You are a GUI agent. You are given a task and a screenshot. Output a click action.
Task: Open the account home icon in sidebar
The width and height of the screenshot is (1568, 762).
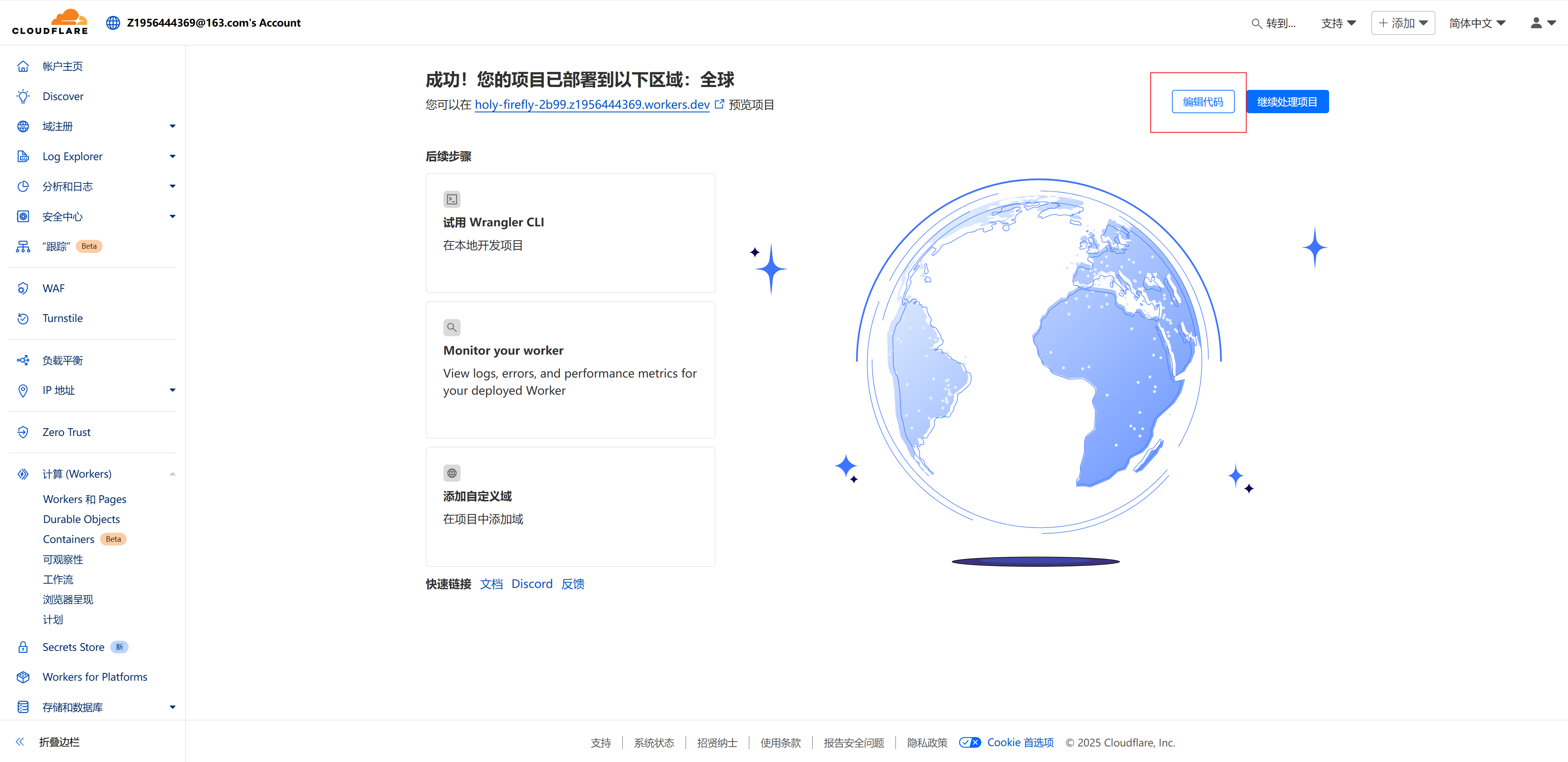click(x=23, y=66)
